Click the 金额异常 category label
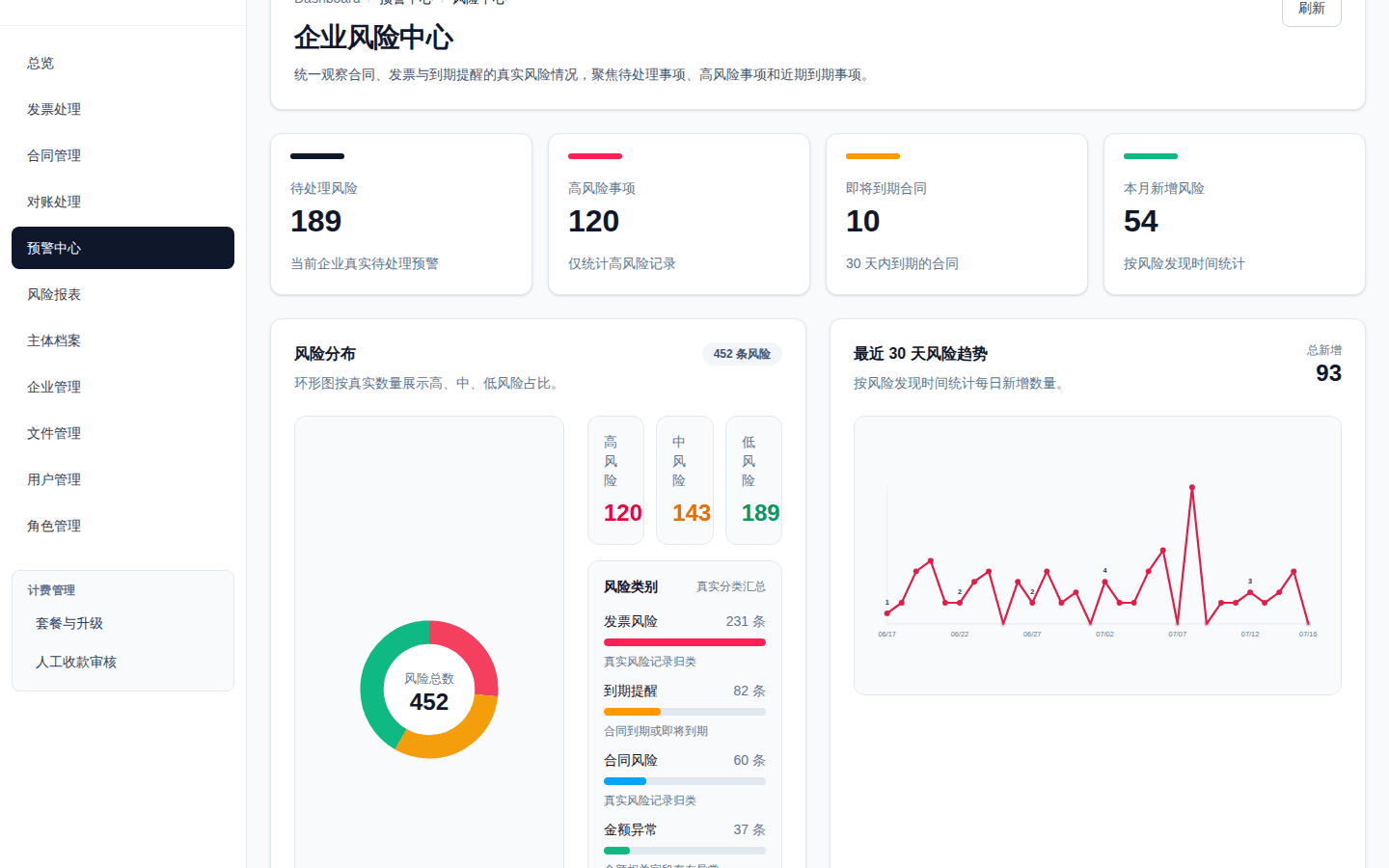The height and width of the screenshot is (868, 1389). click(631, 829)
